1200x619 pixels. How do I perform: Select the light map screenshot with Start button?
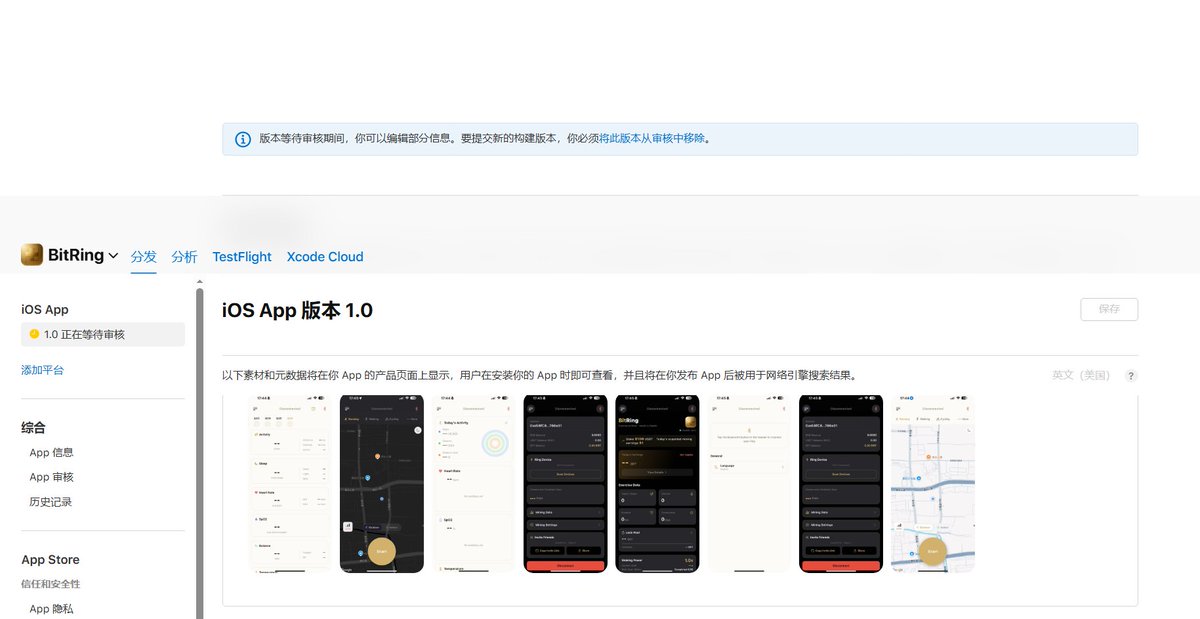(x=933, y=484)
